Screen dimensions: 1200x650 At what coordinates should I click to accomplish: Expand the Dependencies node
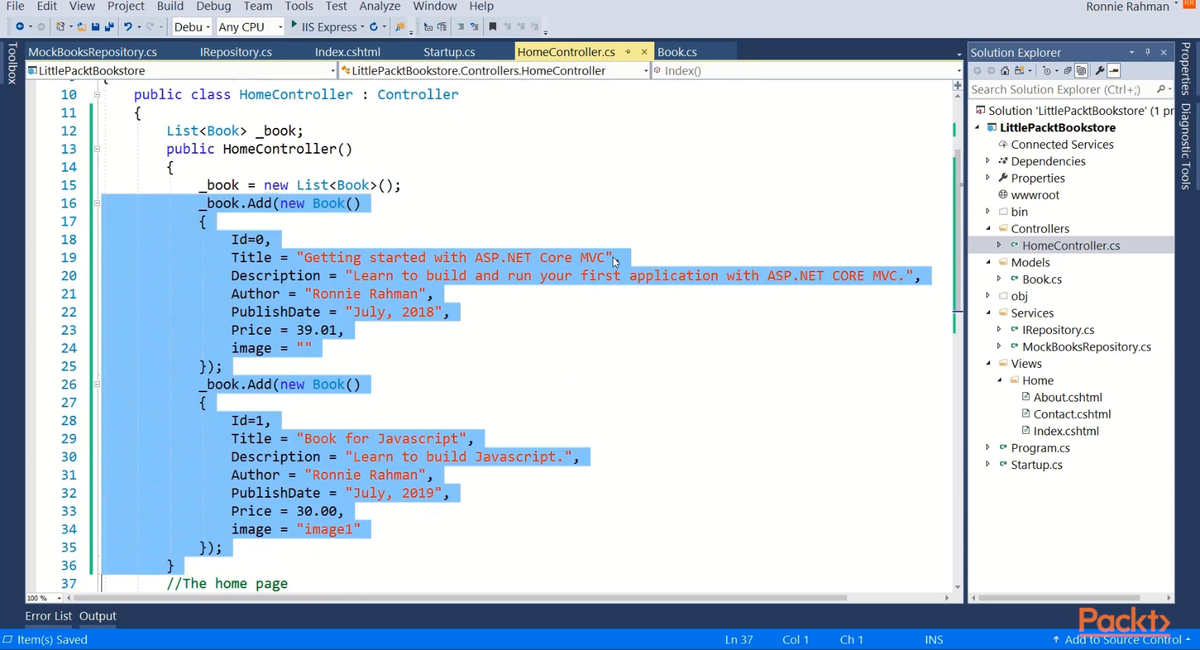click(x=988, y=161)
